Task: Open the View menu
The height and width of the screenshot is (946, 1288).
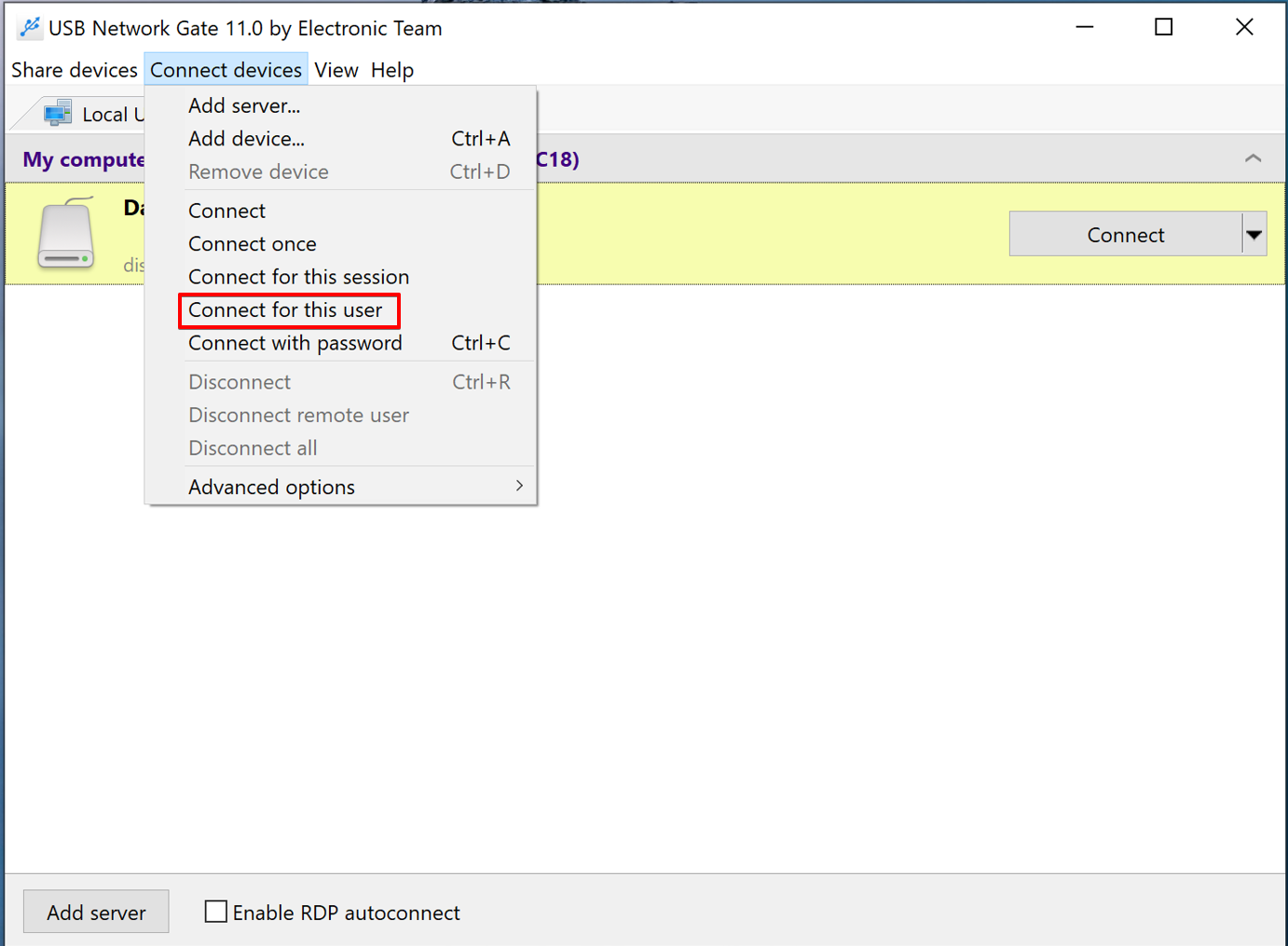Action: 336,70
